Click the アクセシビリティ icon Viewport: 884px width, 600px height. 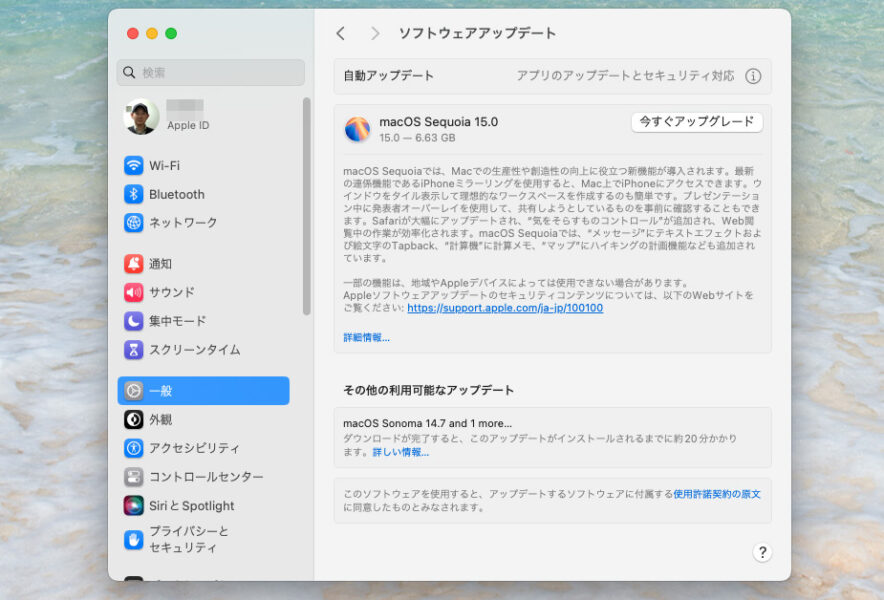[x=134, y=448]
